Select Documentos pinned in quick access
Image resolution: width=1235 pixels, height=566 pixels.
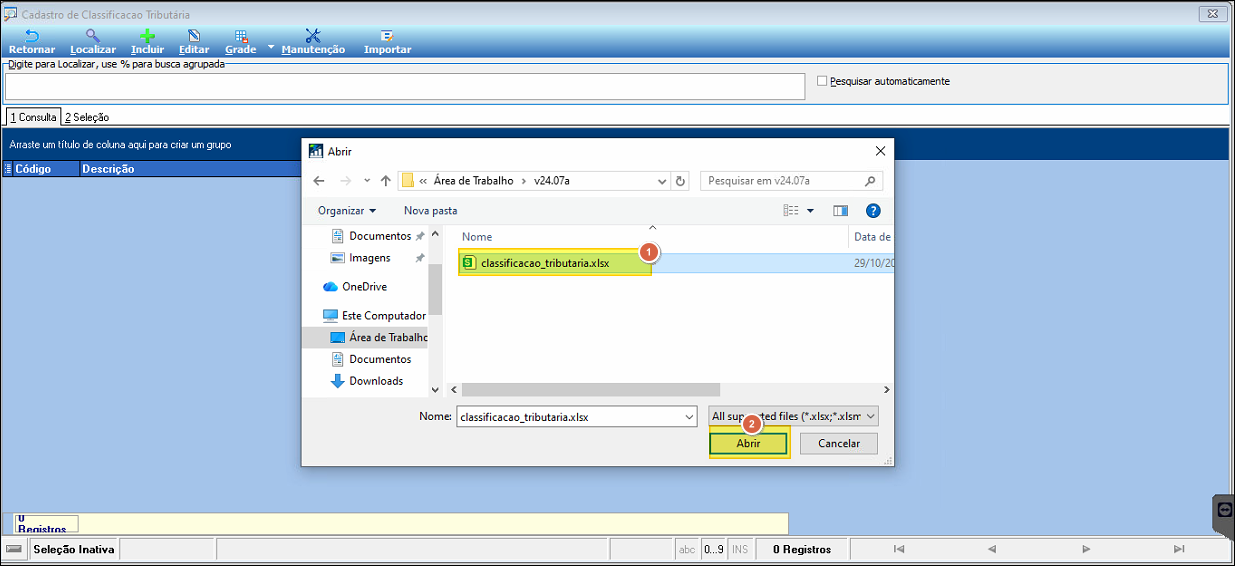pyautogui.click(x=378, y=236)
